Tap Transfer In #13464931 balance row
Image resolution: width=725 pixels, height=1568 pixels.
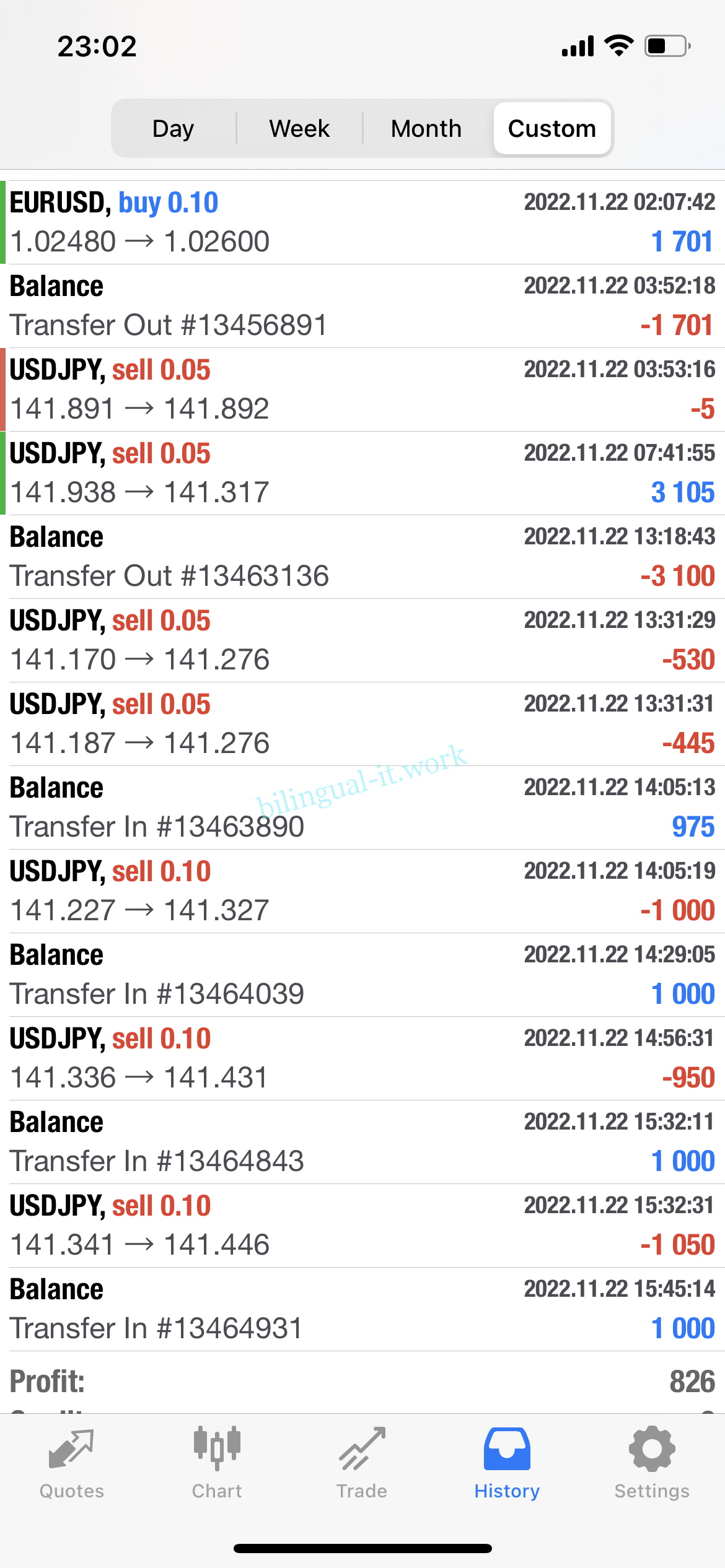[x=362, y=1309]
